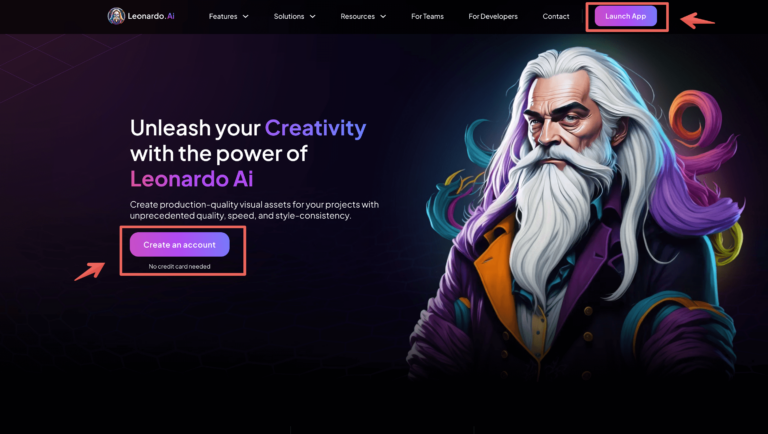This screenshot has height=434, width=768.
Task: Click the Leonardo.Ai wizard logo icon
Action: click(x=116, y=16)
